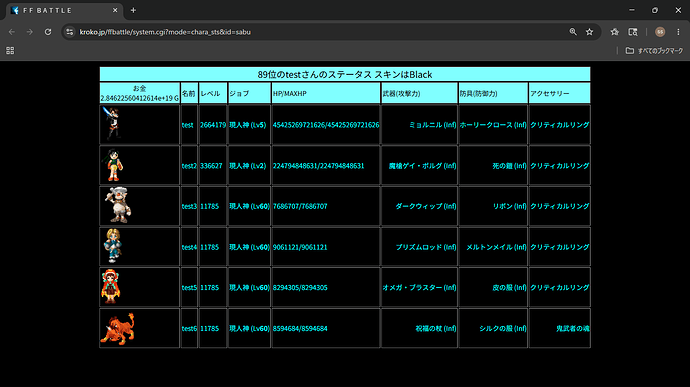The image size is (690, 387).
Task: Click test row's クリティカルリング accessory
Action: 560,125
